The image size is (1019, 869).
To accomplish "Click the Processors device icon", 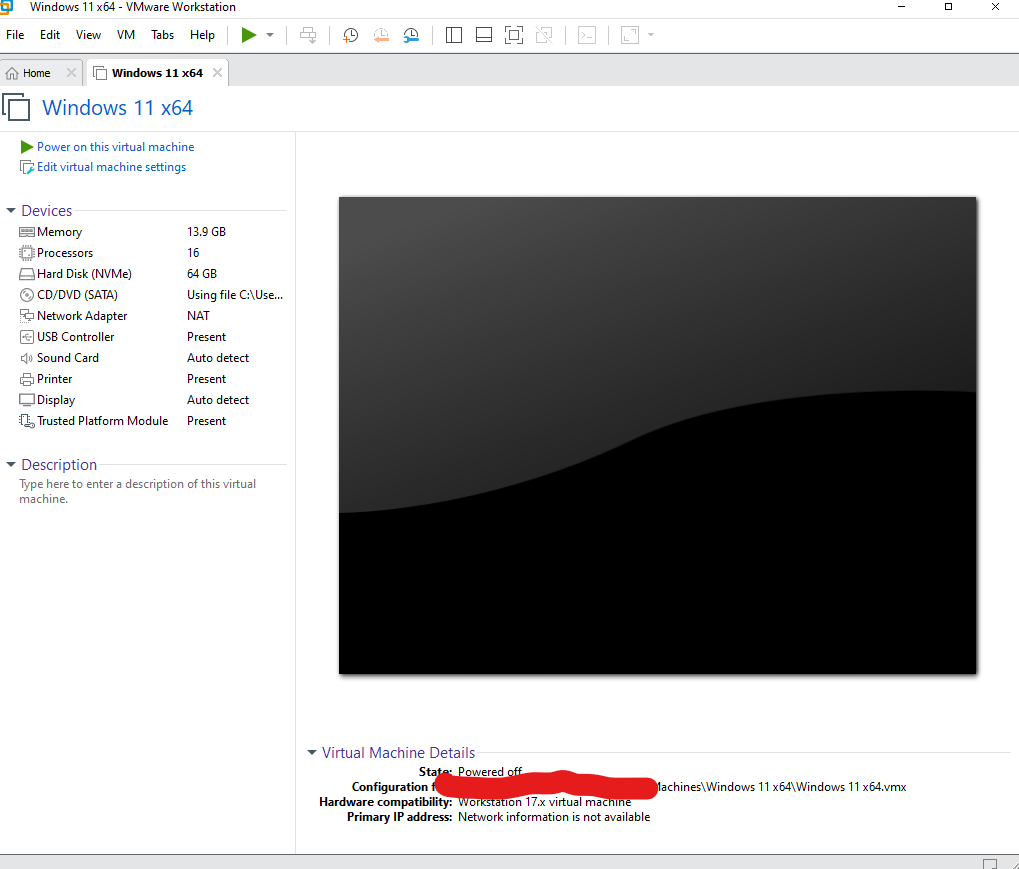I will tap(27, 253).
